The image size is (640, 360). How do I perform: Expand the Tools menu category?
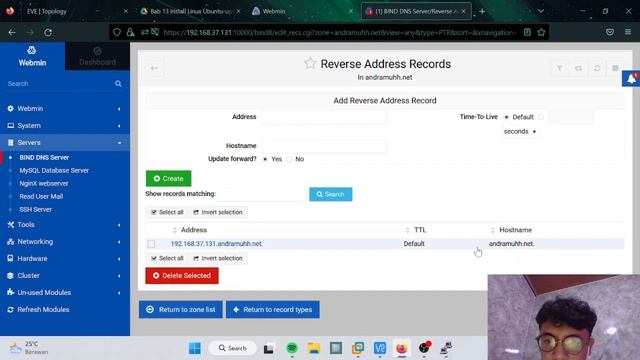coord(65,225)
